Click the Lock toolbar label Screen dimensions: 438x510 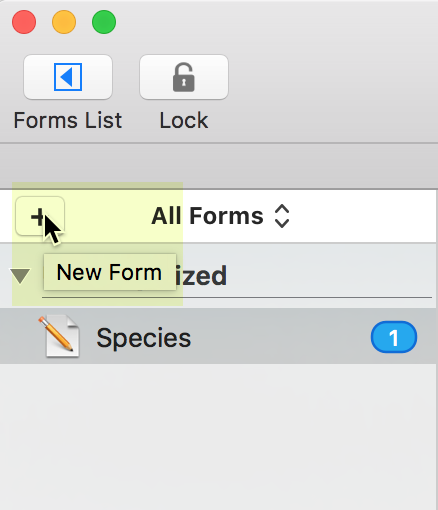coord(184,120)
